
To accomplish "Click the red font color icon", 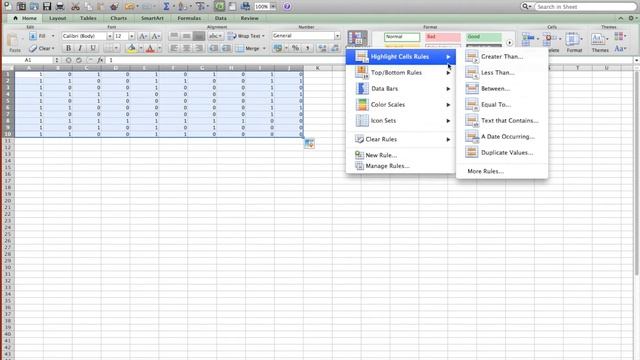I will (150, 48).
